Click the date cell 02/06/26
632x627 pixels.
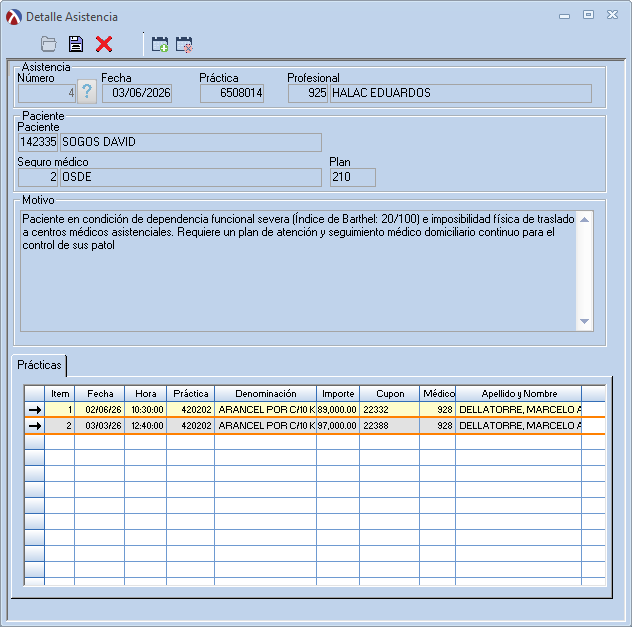100,410
